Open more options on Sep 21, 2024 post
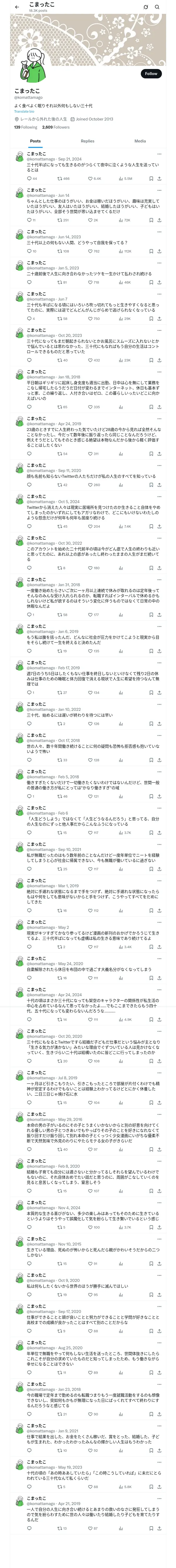The image size is (176, 1568). (160, 154)
